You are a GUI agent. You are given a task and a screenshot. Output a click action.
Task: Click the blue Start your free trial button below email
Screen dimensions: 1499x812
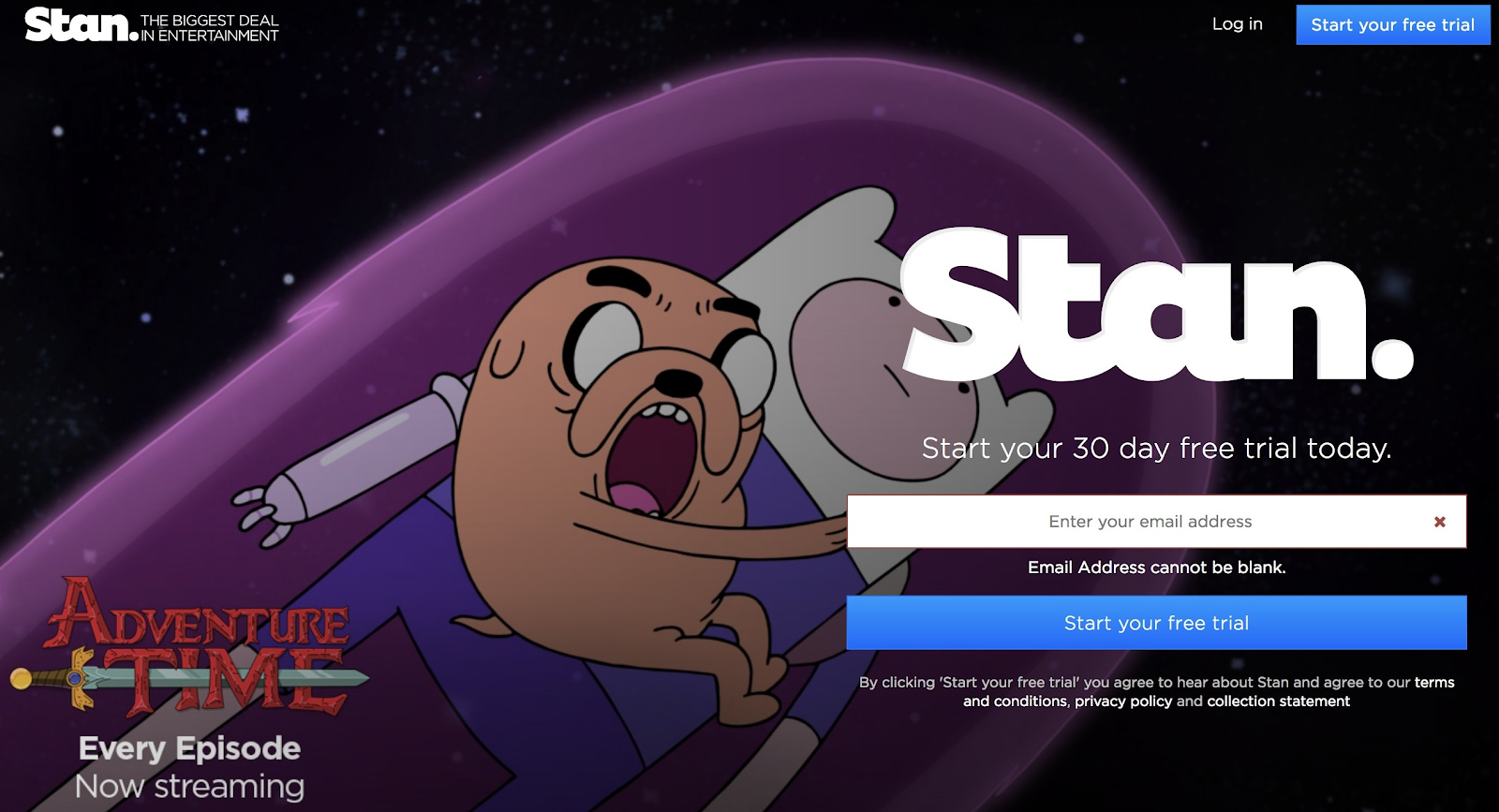[1157, 623]
